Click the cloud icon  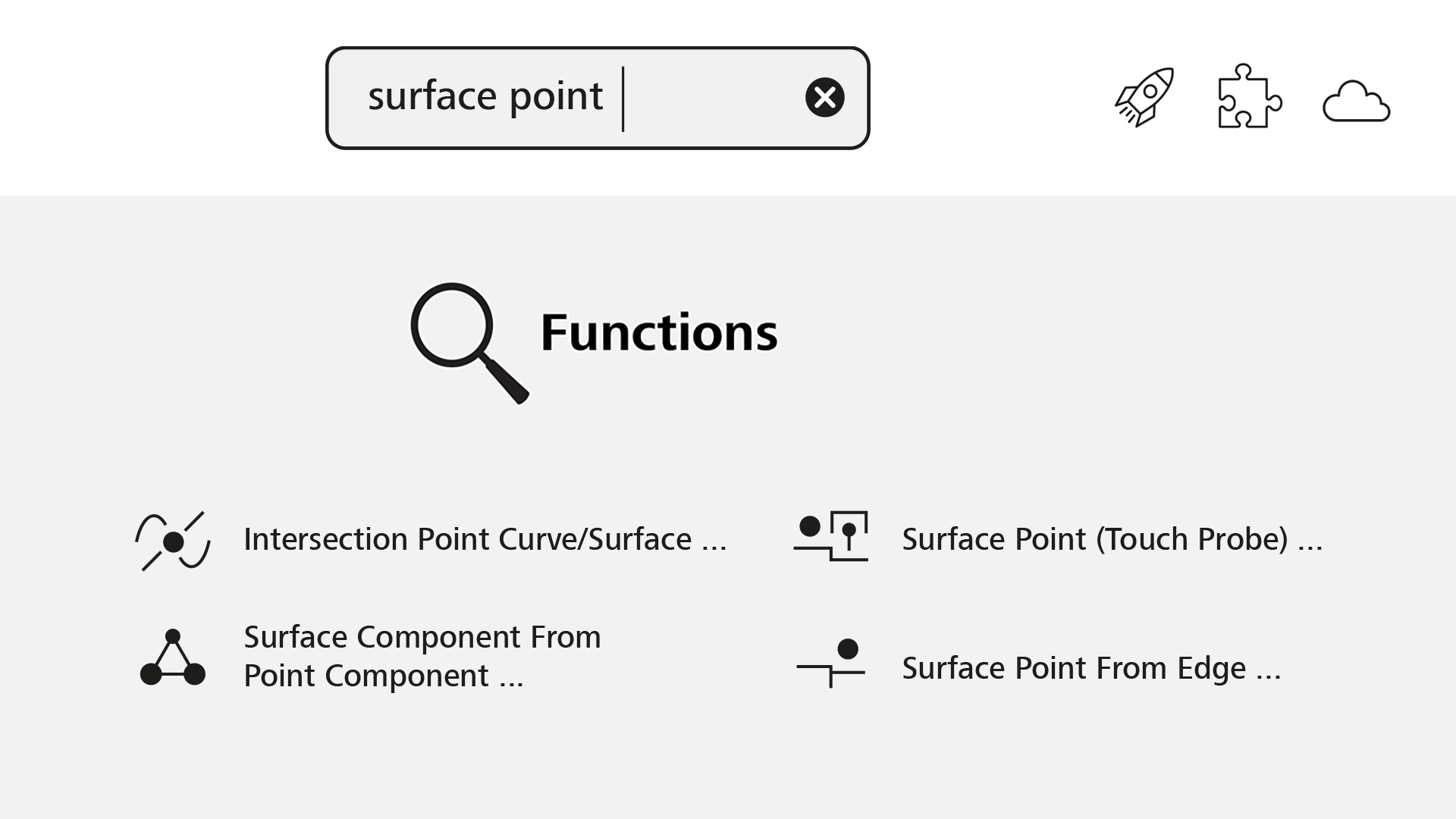[x=1356, y=101]
